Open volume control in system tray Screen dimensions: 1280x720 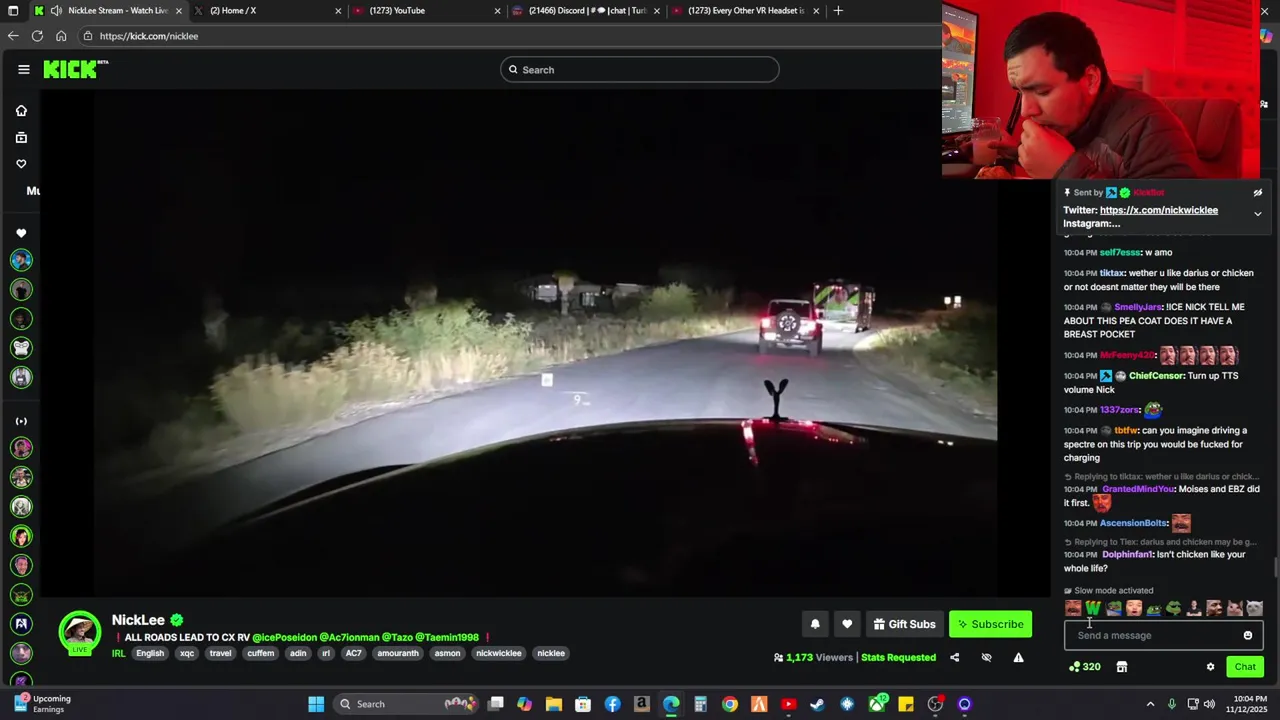(1210, 704)
